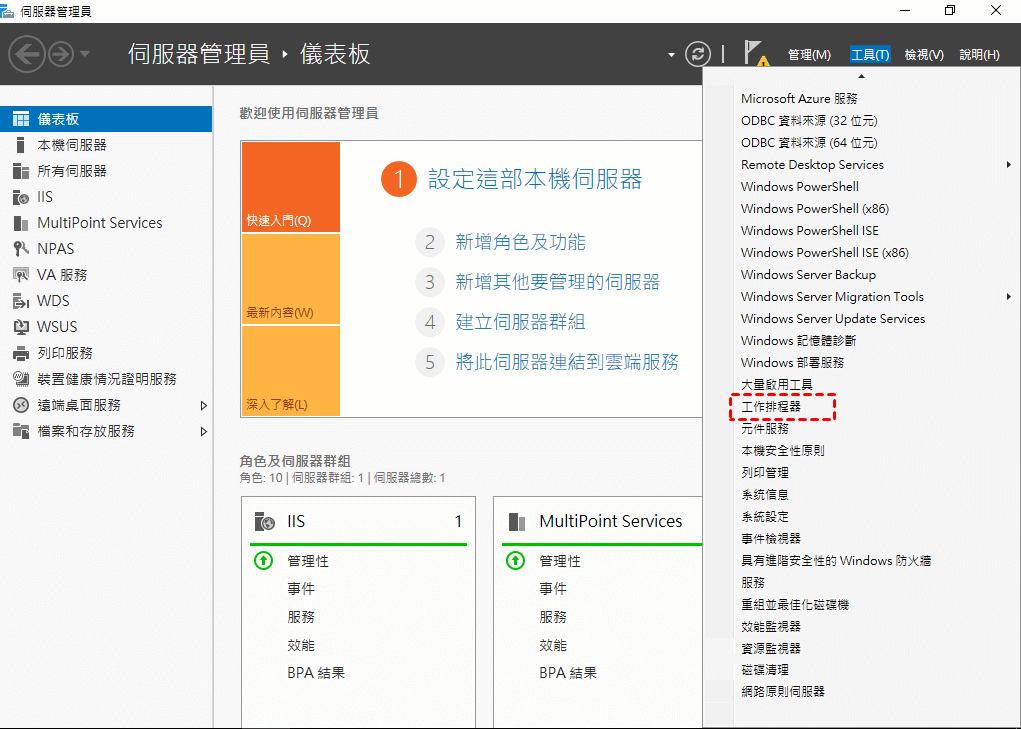Click the IIS icon in the sidebar
The image size is (1021, 729).
pyautogui.click(x=21, y=197)
